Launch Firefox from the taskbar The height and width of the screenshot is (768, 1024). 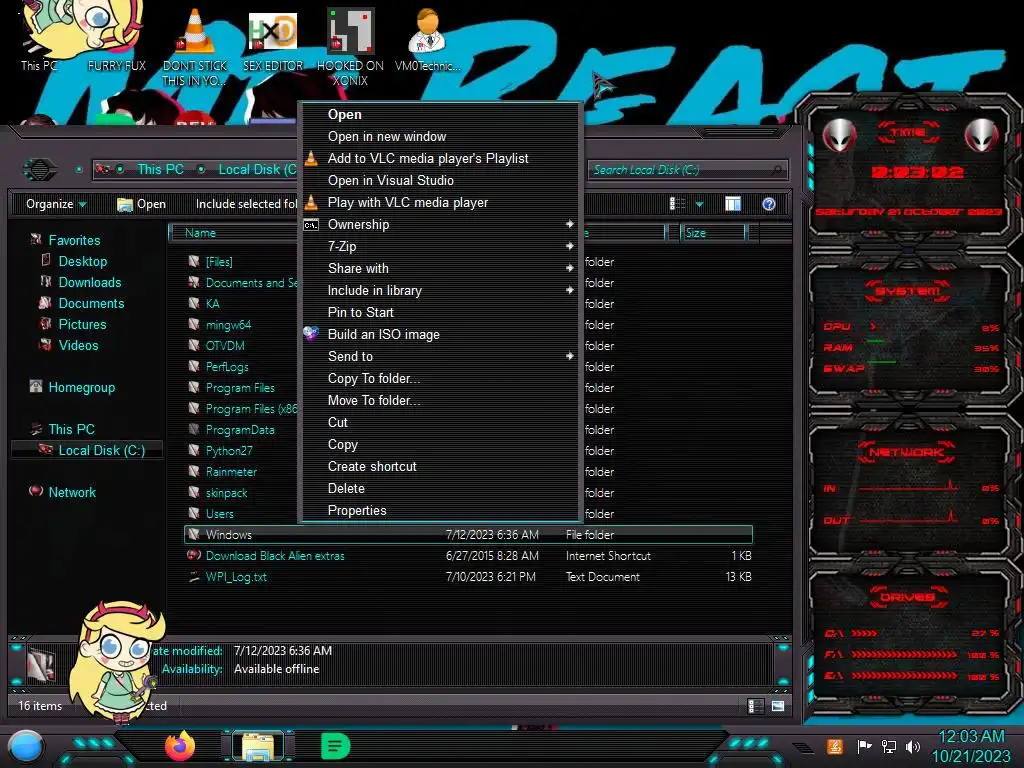click(180, 745)
